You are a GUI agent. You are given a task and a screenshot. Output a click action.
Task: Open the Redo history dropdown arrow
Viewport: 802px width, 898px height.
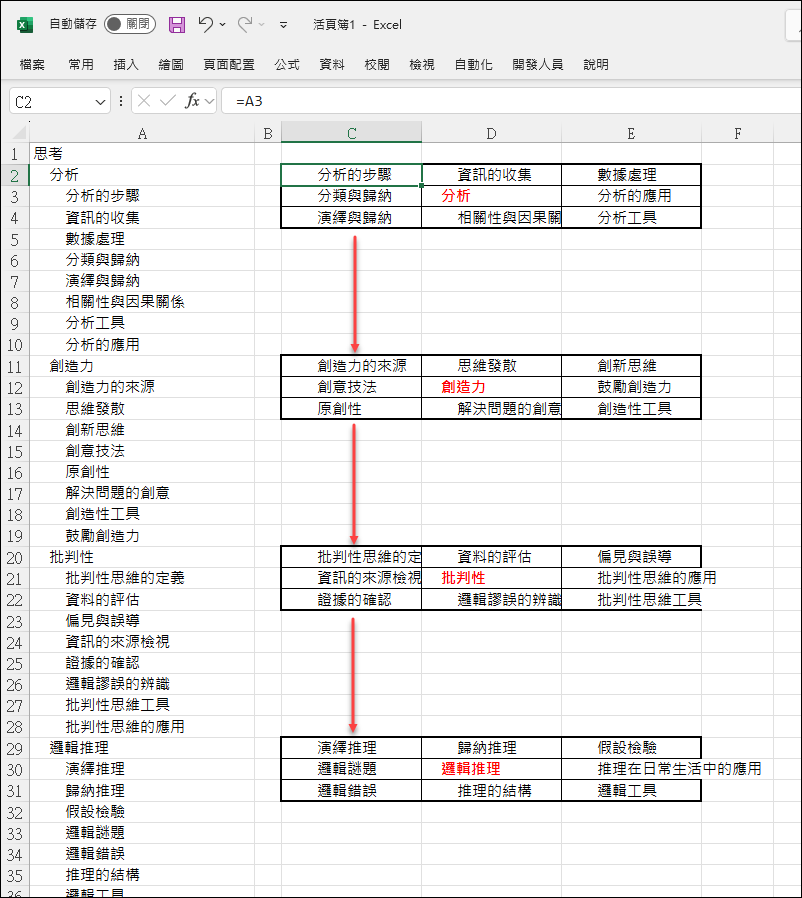point(262,25)
